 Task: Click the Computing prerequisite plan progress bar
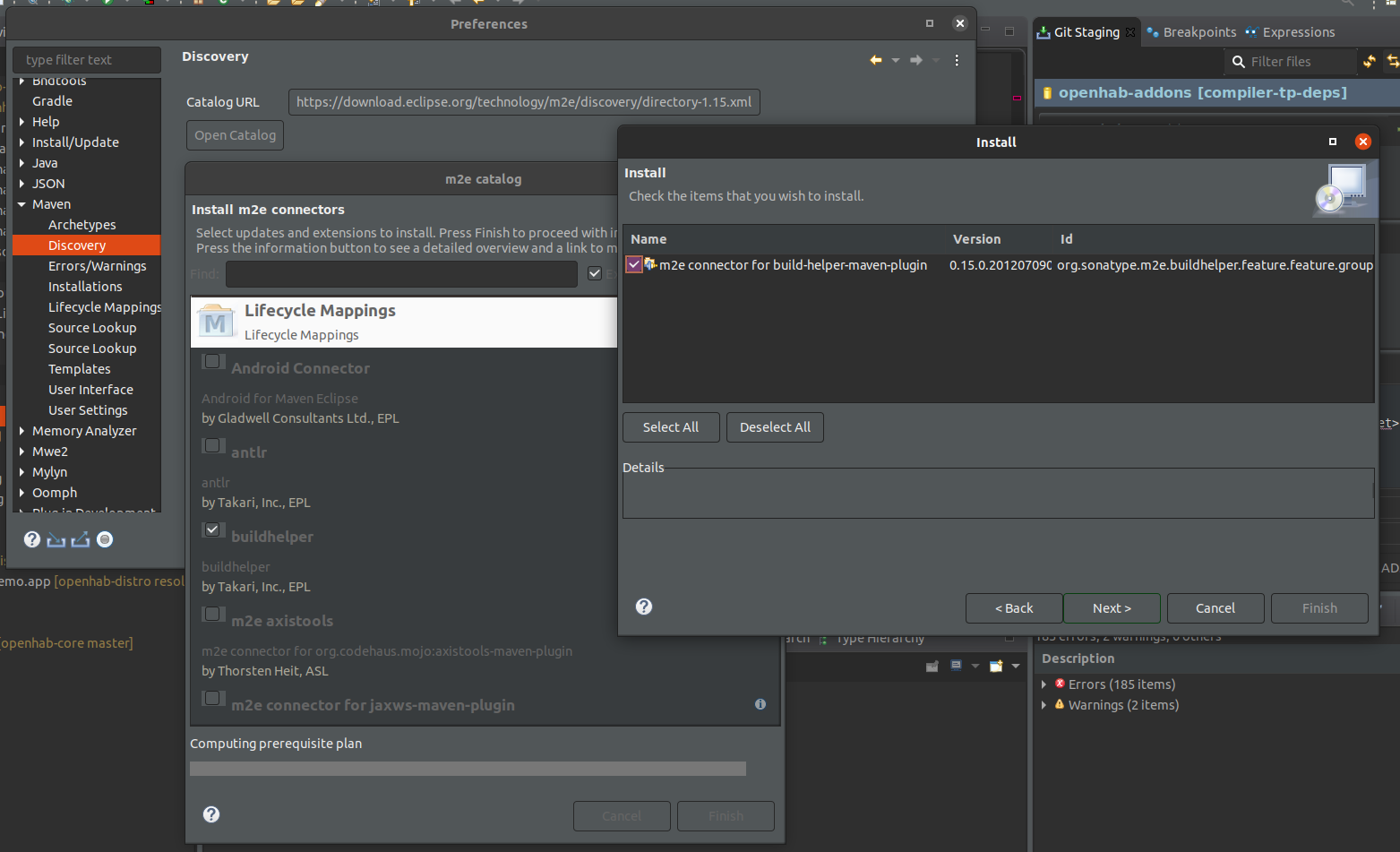pos(467,768)
